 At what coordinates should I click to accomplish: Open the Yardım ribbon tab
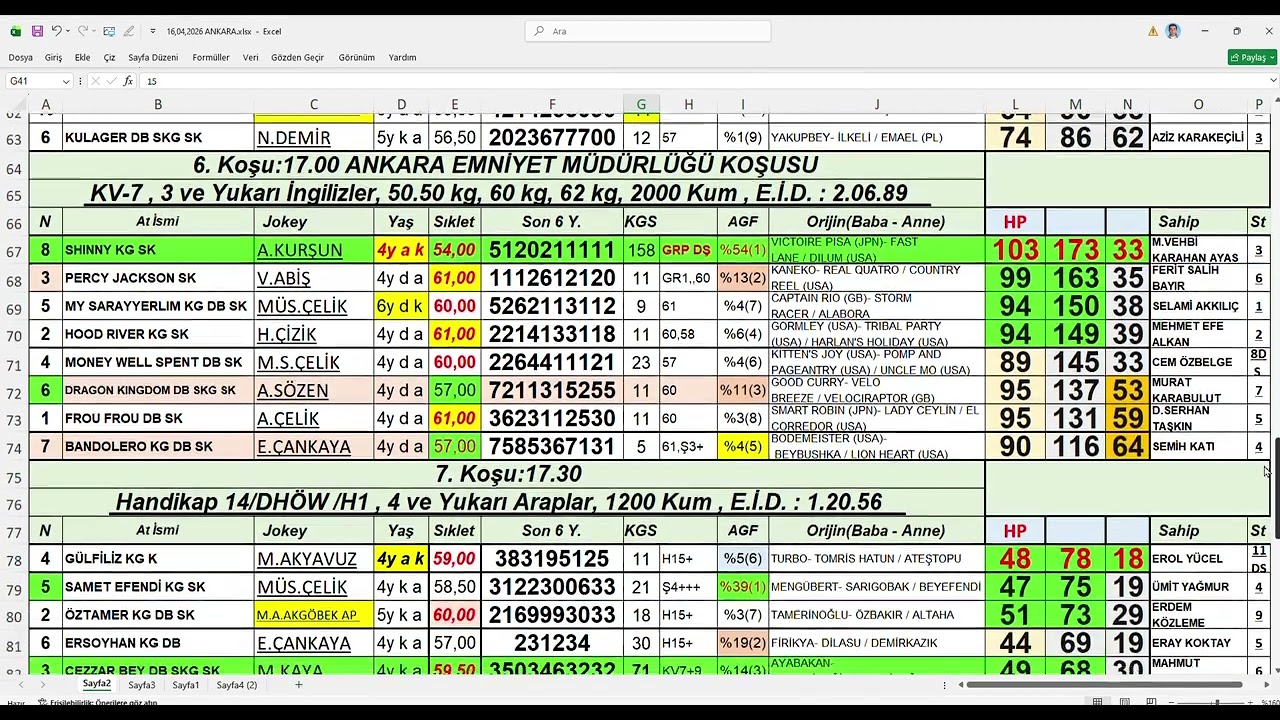pyautogui.click(x=402, y=57)
